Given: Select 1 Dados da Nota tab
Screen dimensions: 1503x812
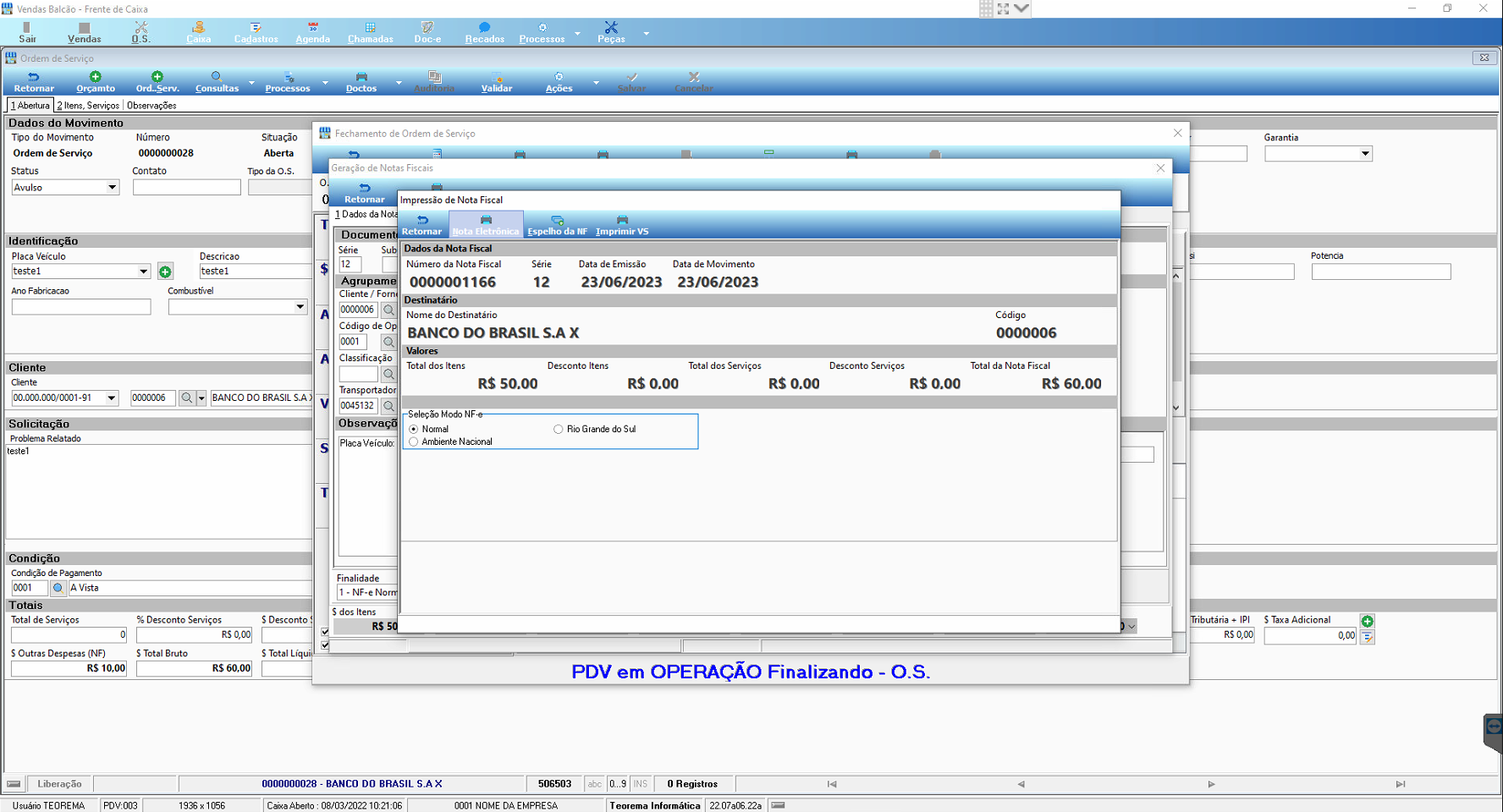Looking at the screenshot, I should [366, 215].
